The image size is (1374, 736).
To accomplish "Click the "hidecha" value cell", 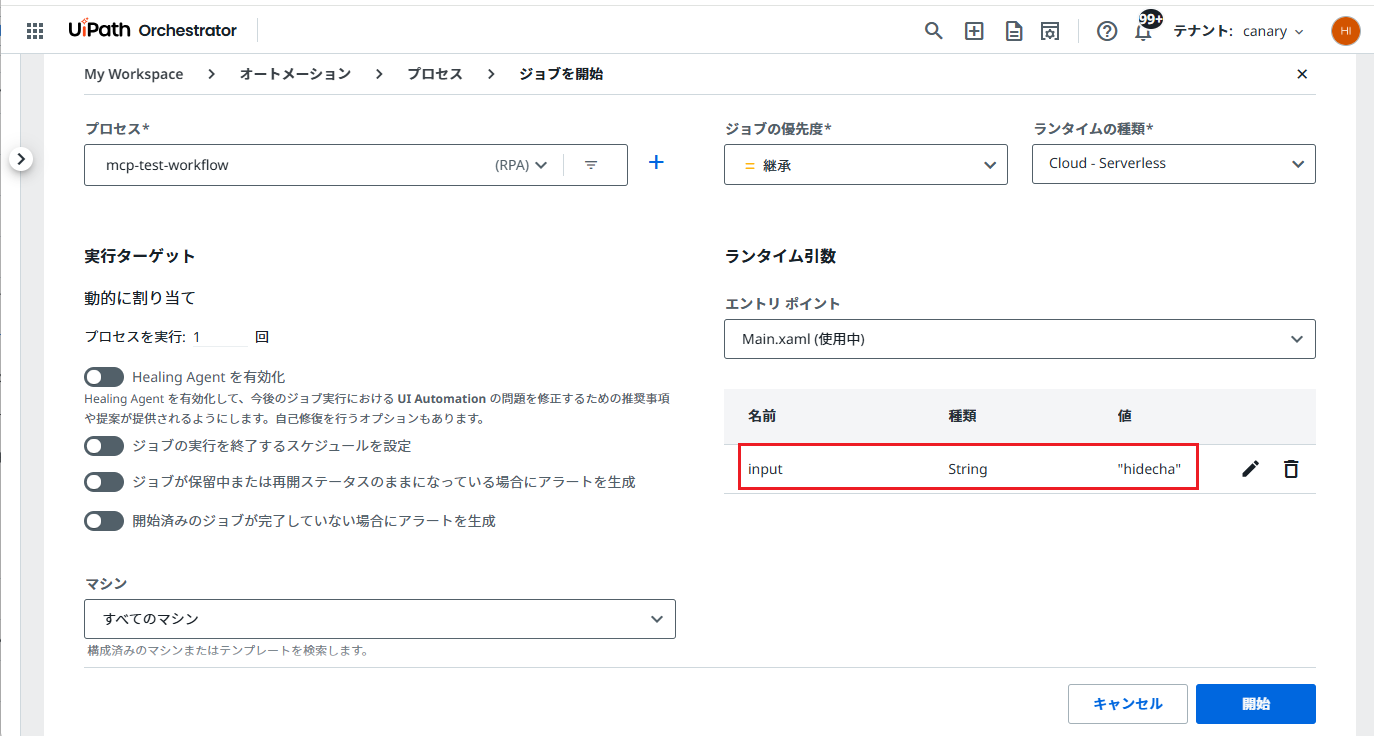I will click(1149, 469).
